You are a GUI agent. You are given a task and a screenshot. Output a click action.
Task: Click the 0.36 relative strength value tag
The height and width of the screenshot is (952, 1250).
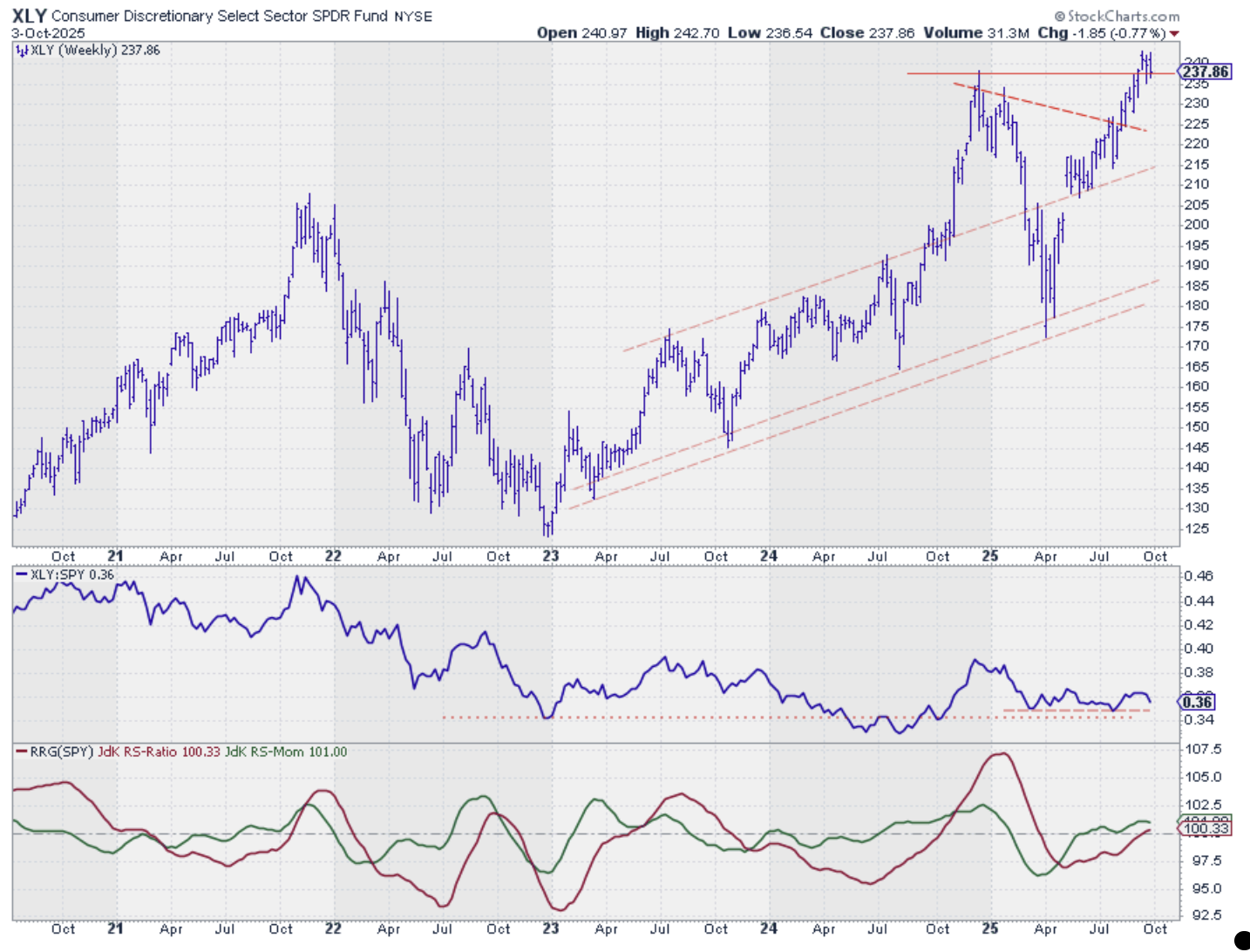pos(1198,702)
